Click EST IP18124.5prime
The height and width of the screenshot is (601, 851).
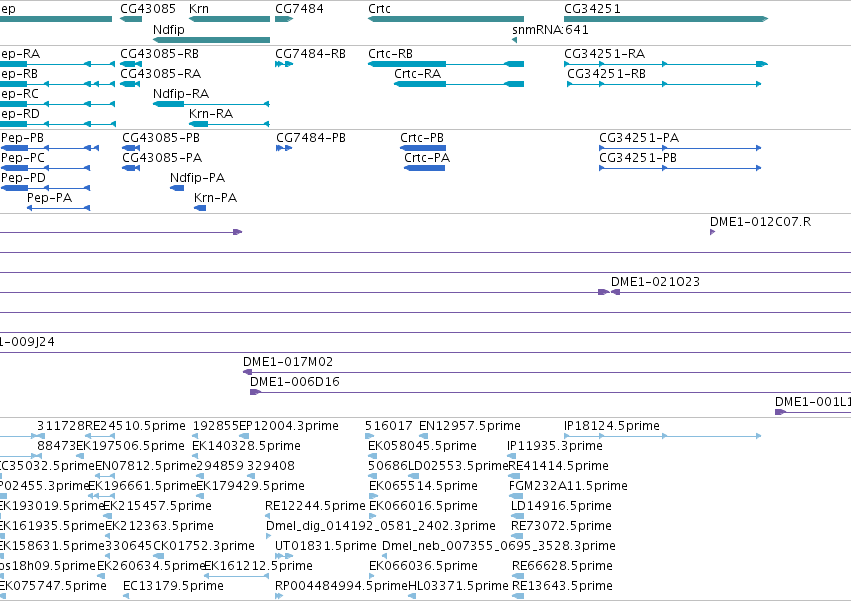click(612, 426)
